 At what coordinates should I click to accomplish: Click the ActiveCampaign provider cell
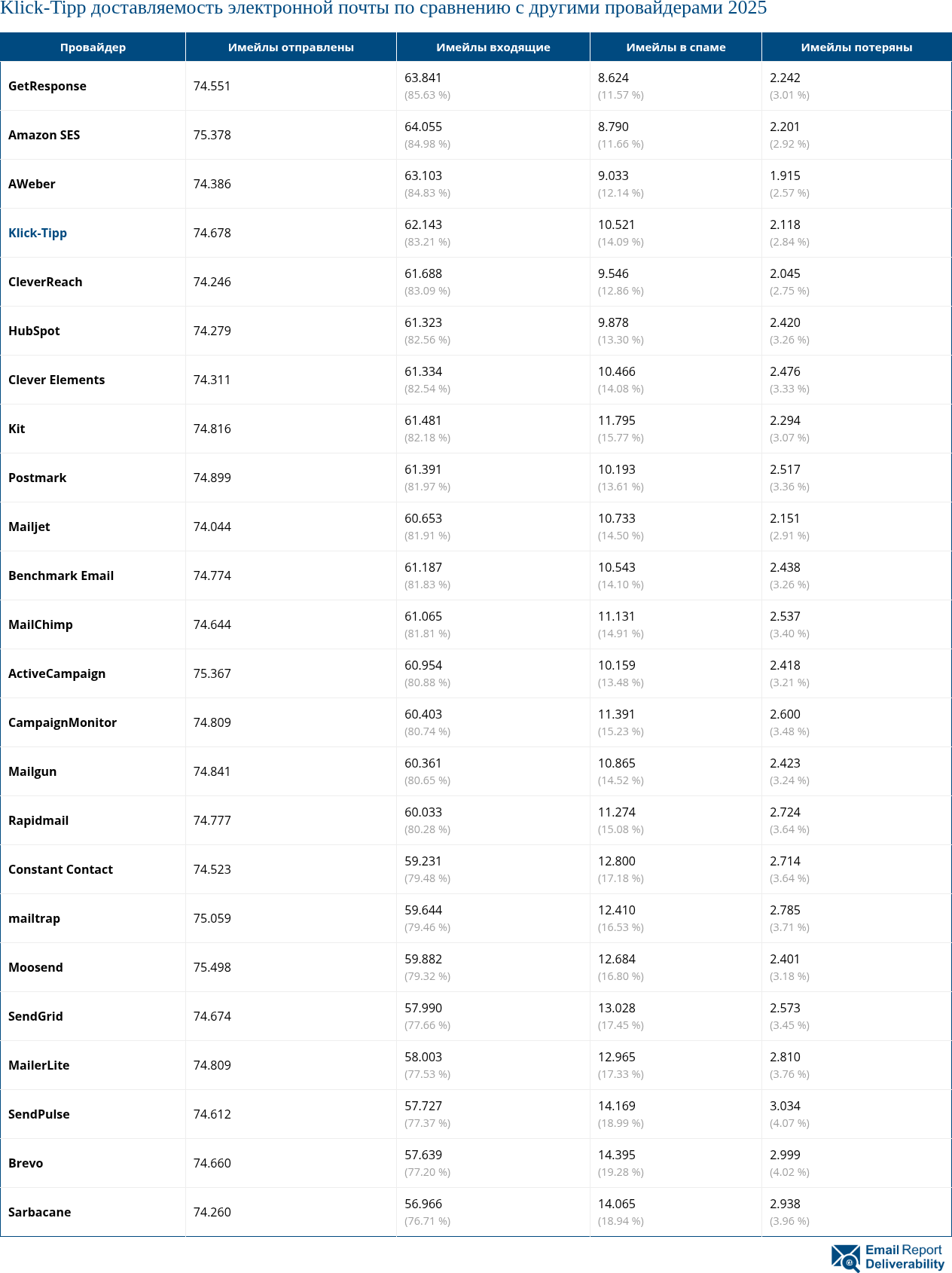[93, 673]
